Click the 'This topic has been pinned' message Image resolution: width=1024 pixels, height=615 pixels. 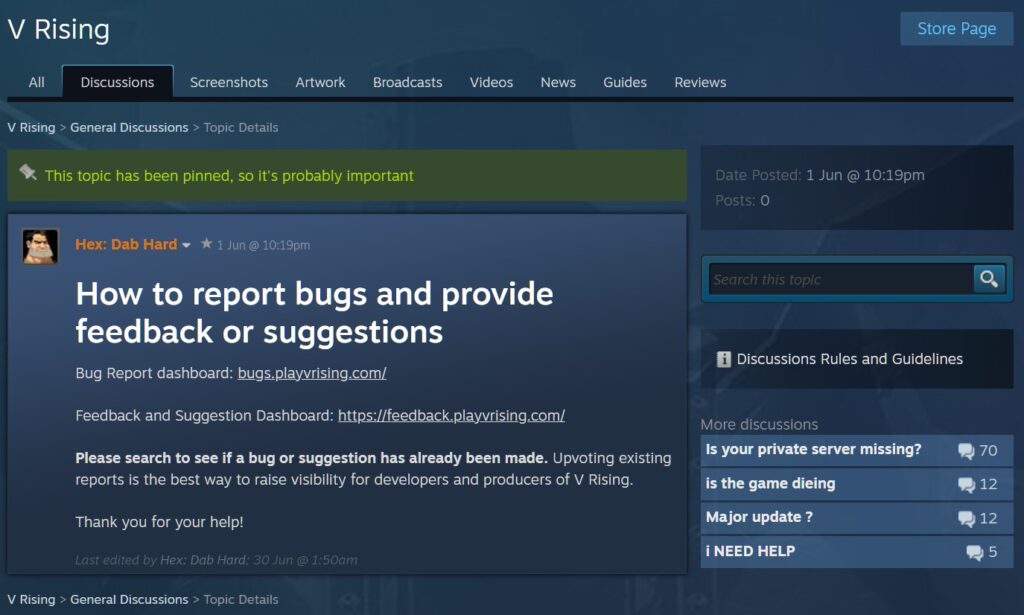(x=229, y=176)
